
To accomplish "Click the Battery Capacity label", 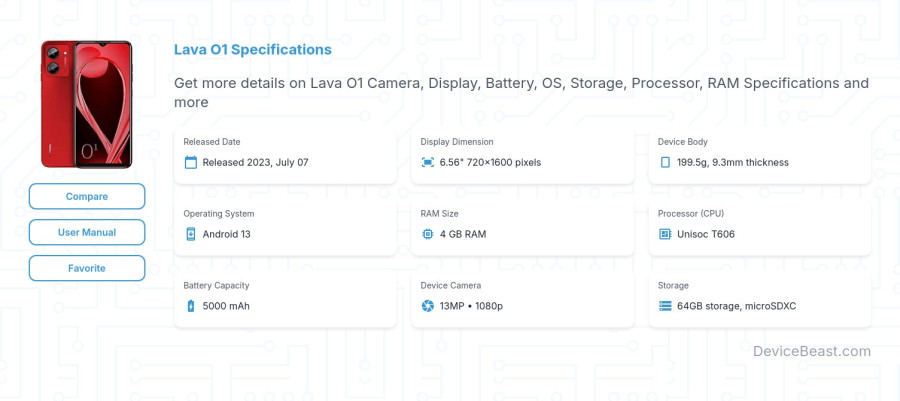I will (216, 285).
